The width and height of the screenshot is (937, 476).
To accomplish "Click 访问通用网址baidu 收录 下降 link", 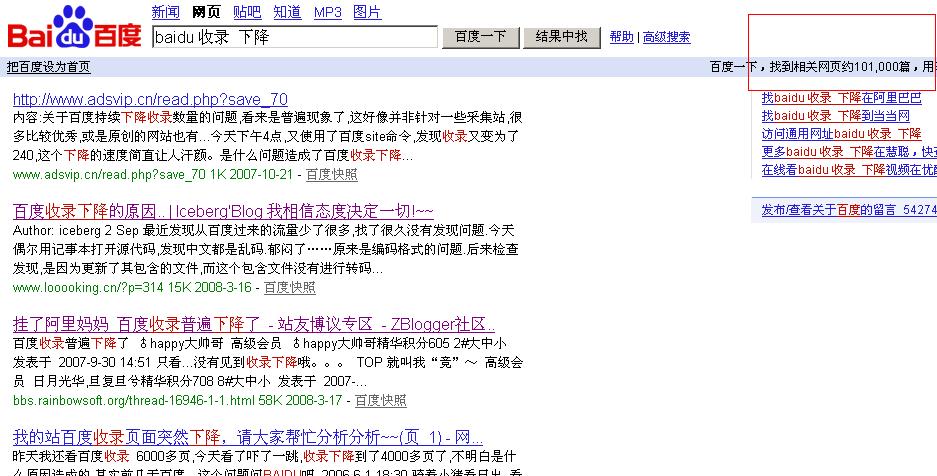I will click(841, 134).
